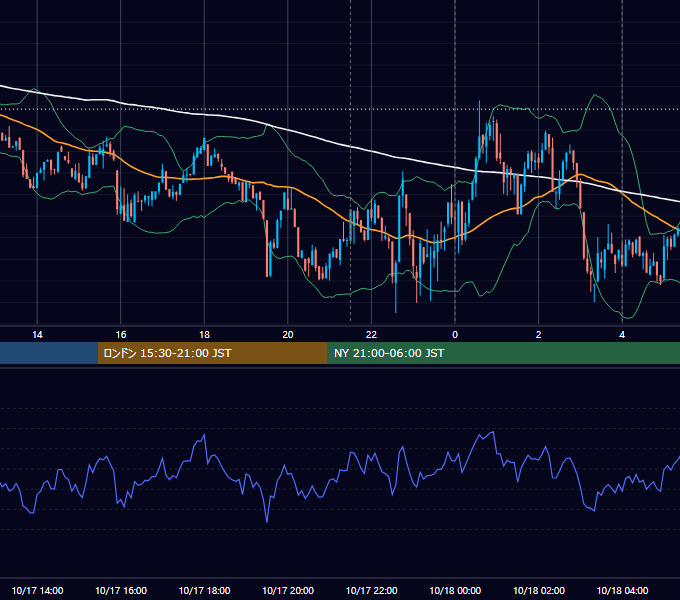Click the hour label 2 on chart axis

pos(538,335)
